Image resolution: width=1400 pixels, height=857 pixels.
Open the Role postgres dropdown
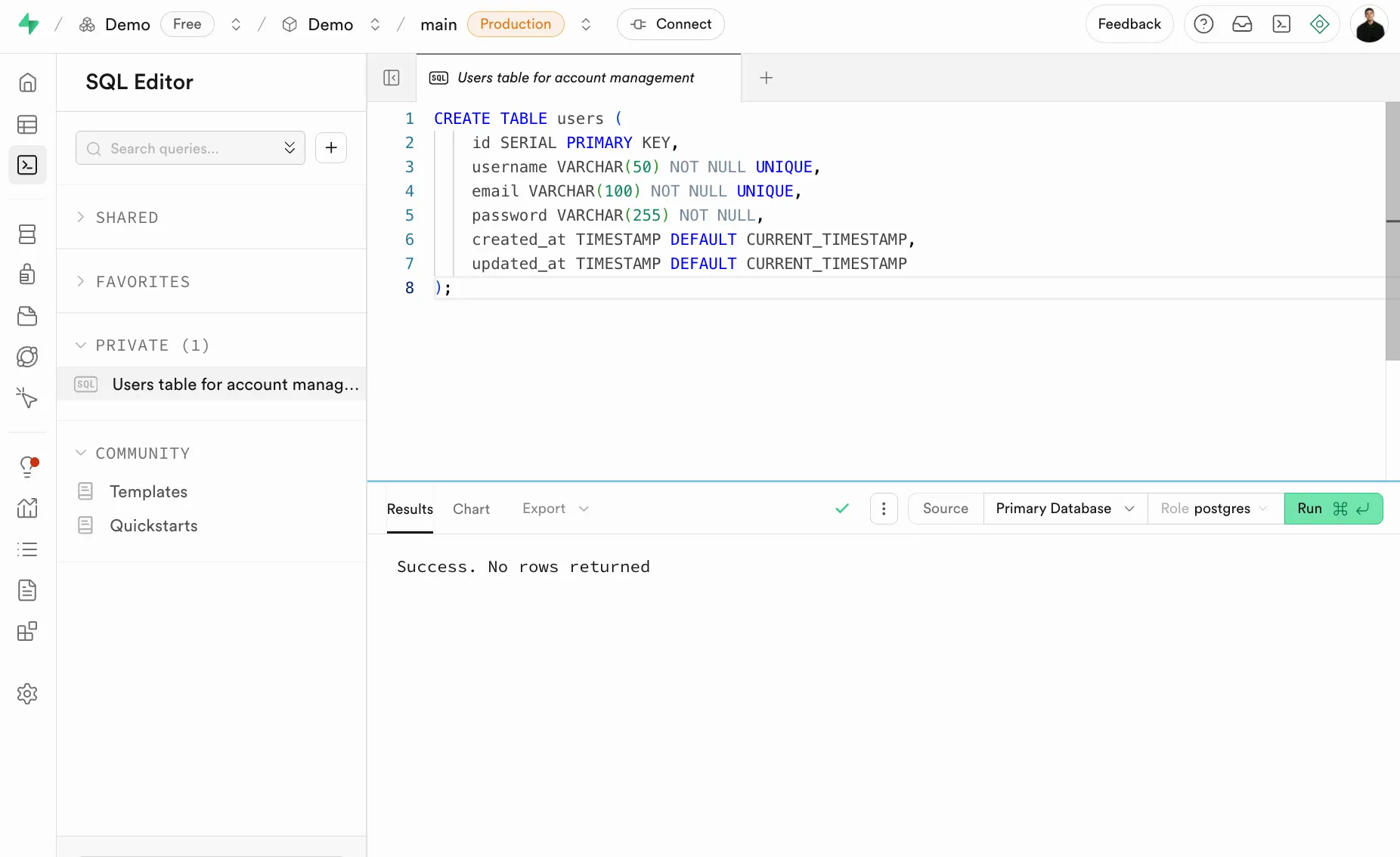(x=1213, y=509)
